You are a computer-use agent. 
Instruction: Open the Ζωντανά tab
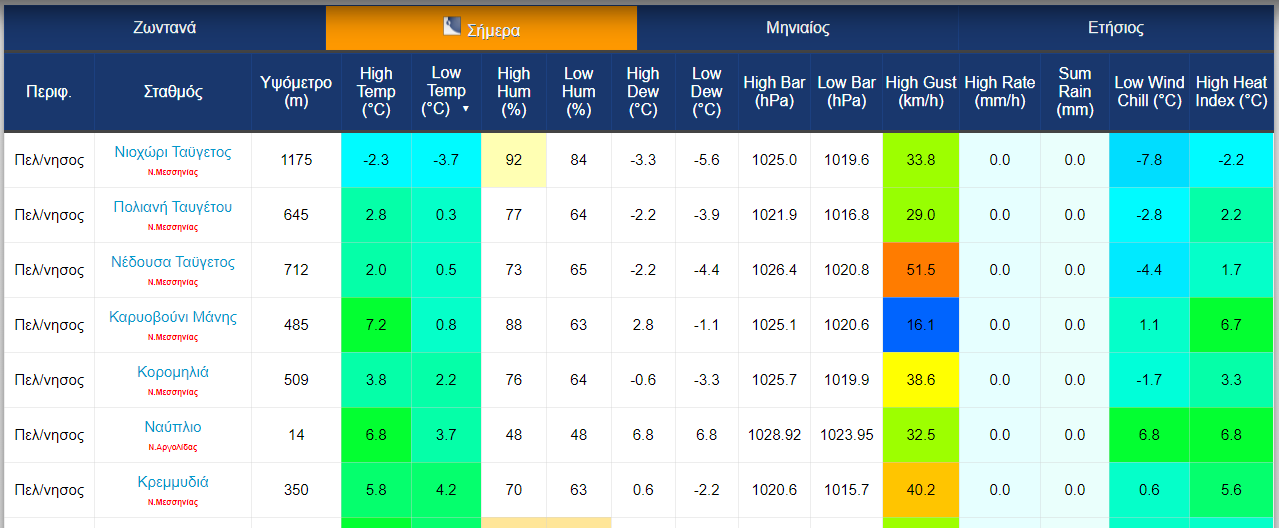tap(165, 28)
